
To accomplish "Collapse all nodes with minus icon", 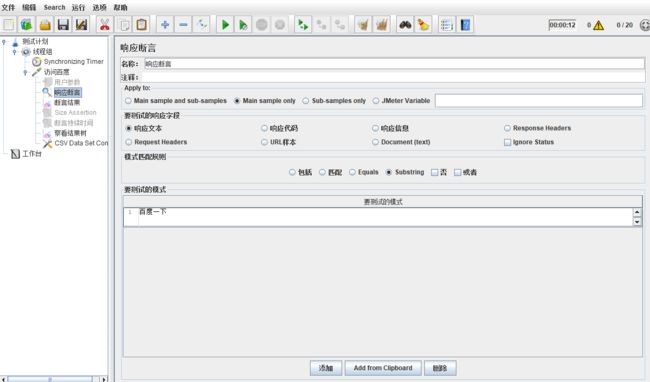I will click(x=183, y=25).
